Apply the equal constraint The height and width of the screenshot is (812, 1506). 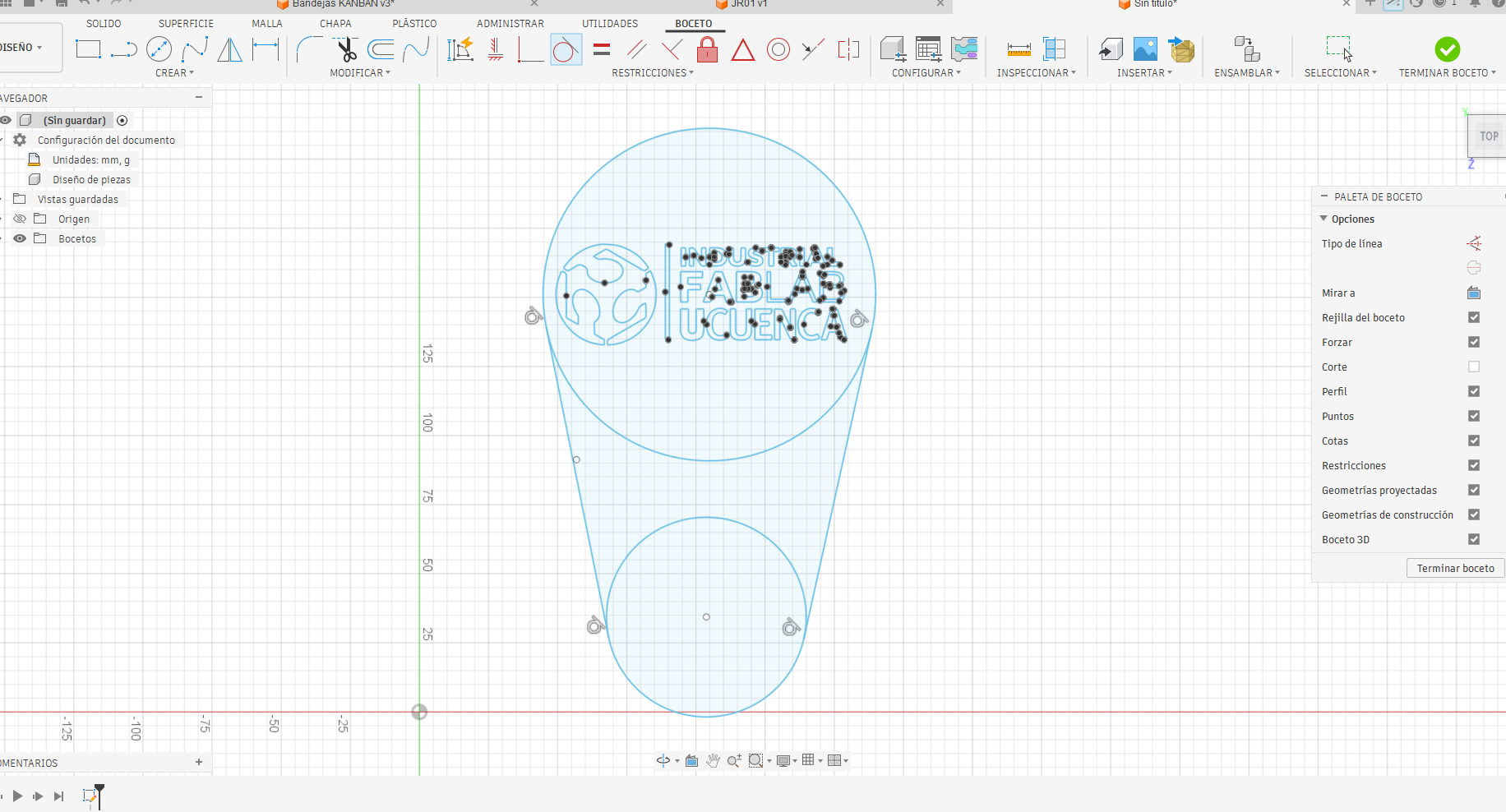[602, 49]
